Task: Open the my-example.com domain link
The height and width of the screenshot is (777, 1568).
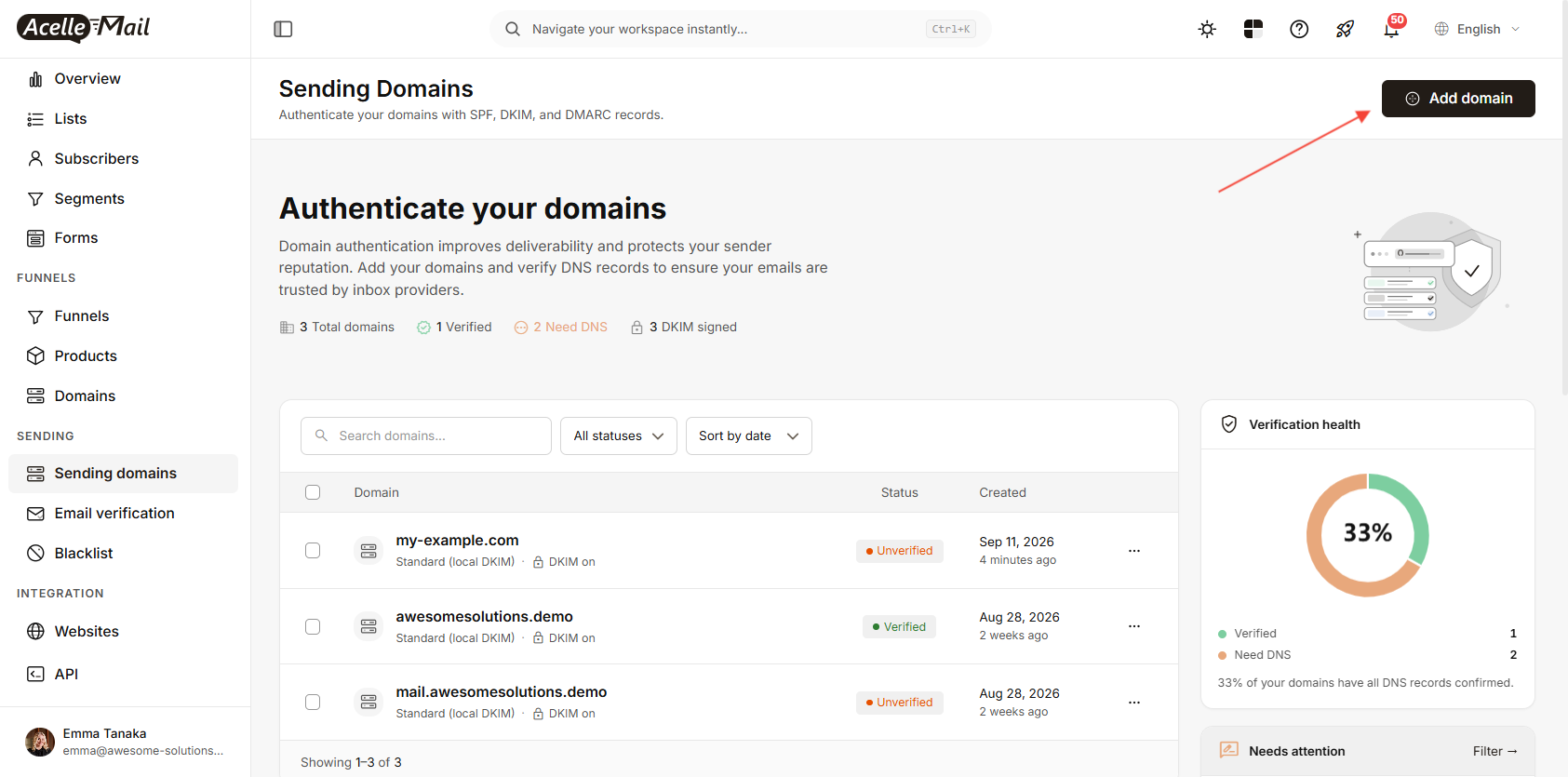Action: (457, 541)
